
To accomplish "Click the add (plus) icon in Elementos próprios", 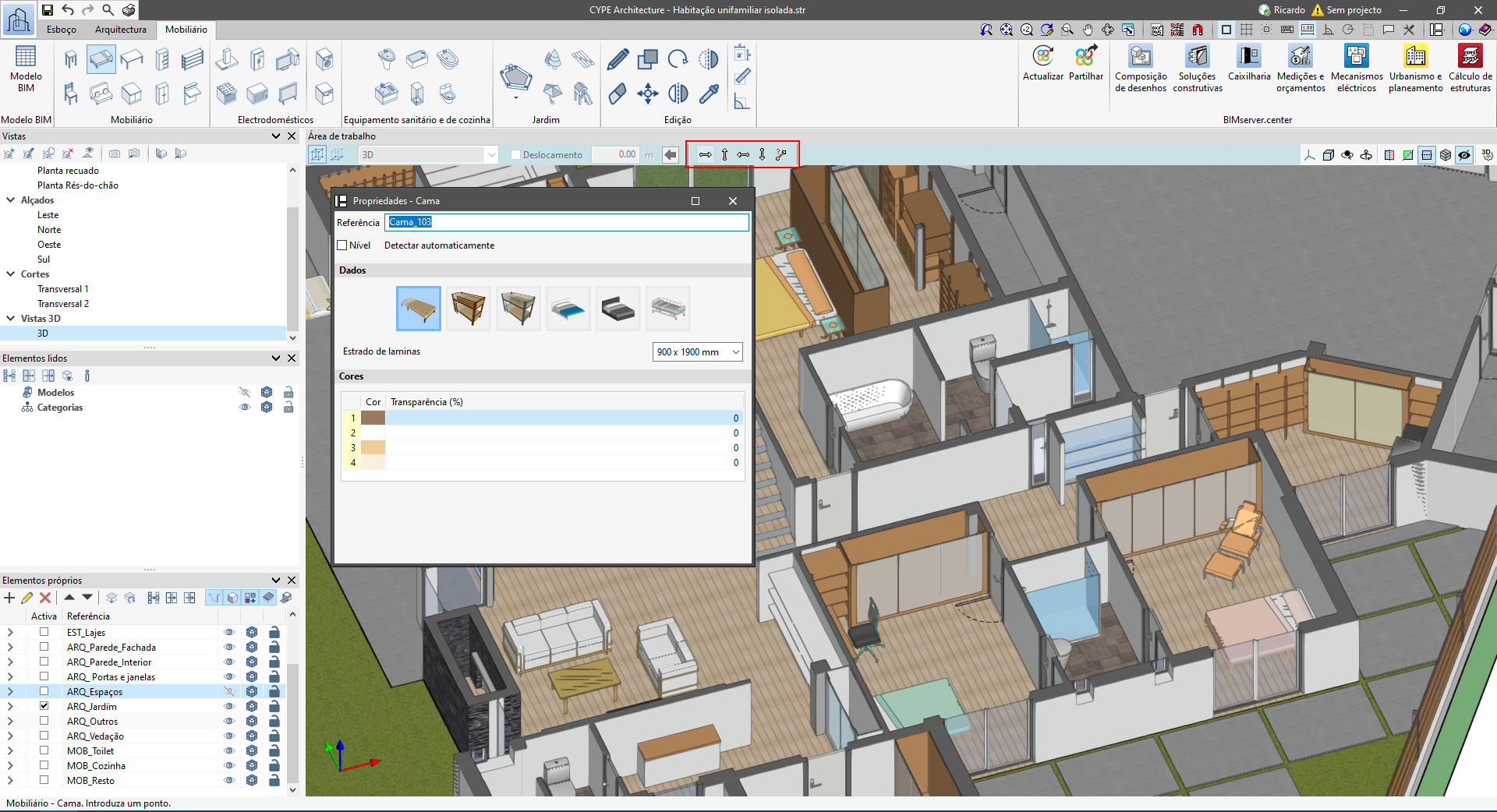I will [9, 598].
